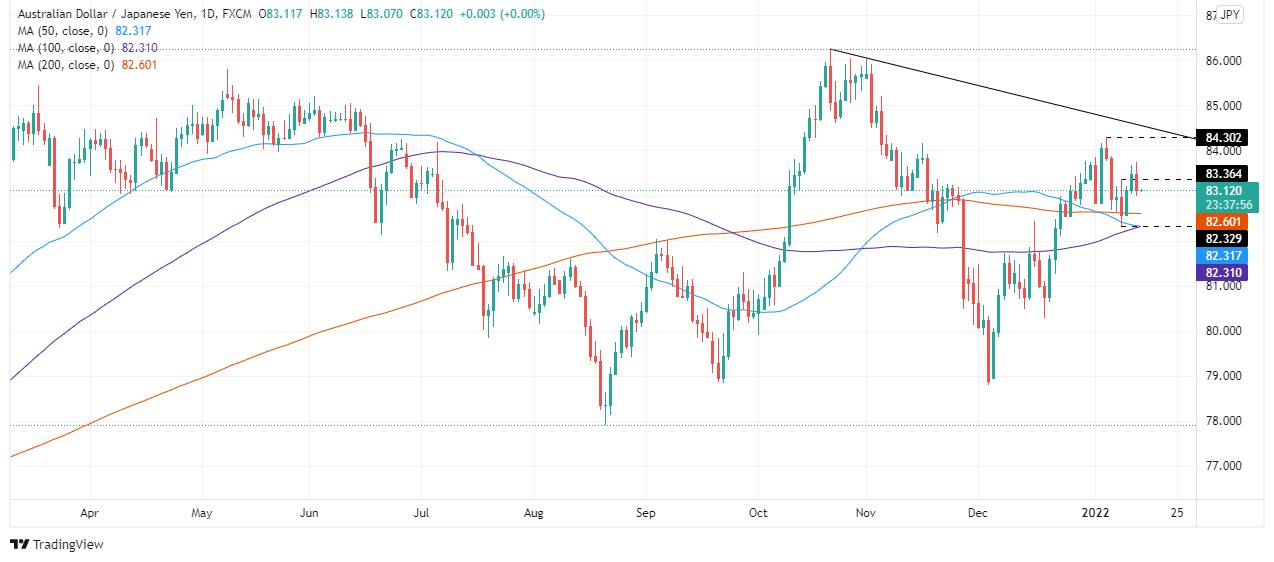Open the JPY currency badge
This screenshot has height=562, width=1274.
pyautogui.click(x=1230, y=16)
